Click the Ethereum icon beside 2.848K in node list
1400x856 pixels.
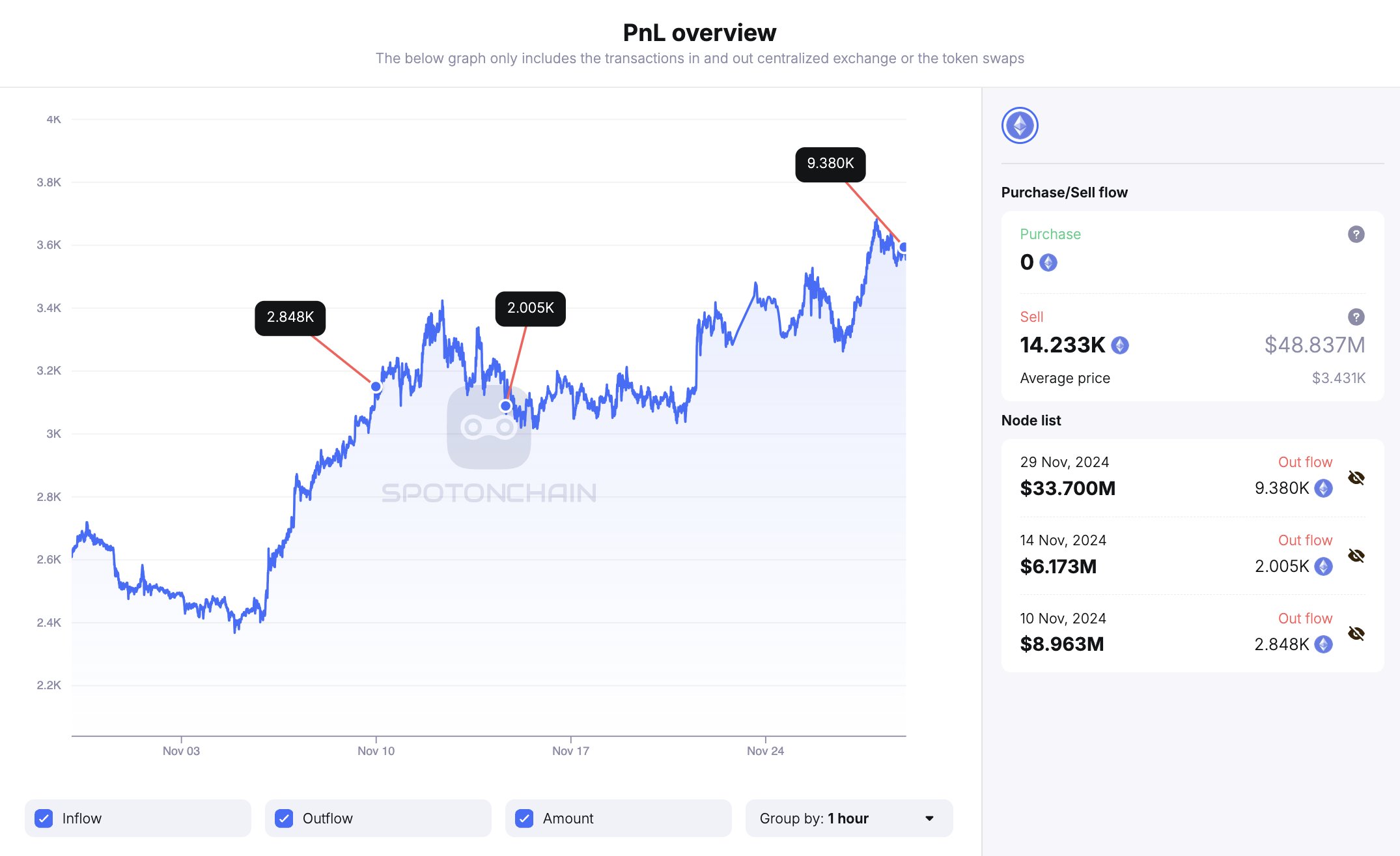click(x=1323, y=644)
